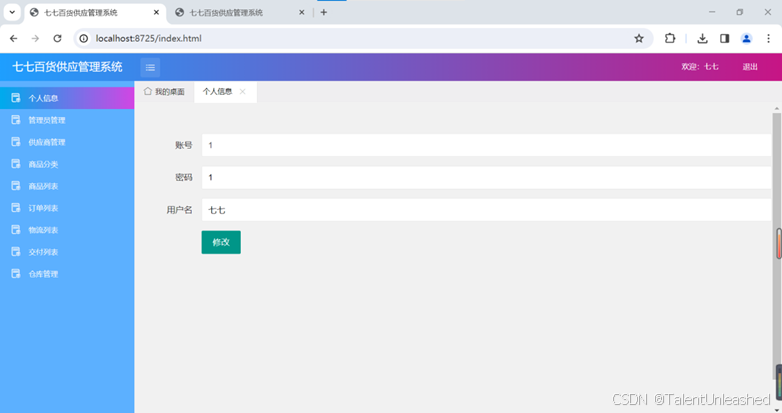Go back with browser back arrow
This screenshot has height=413, width=782.
(13, 38)
